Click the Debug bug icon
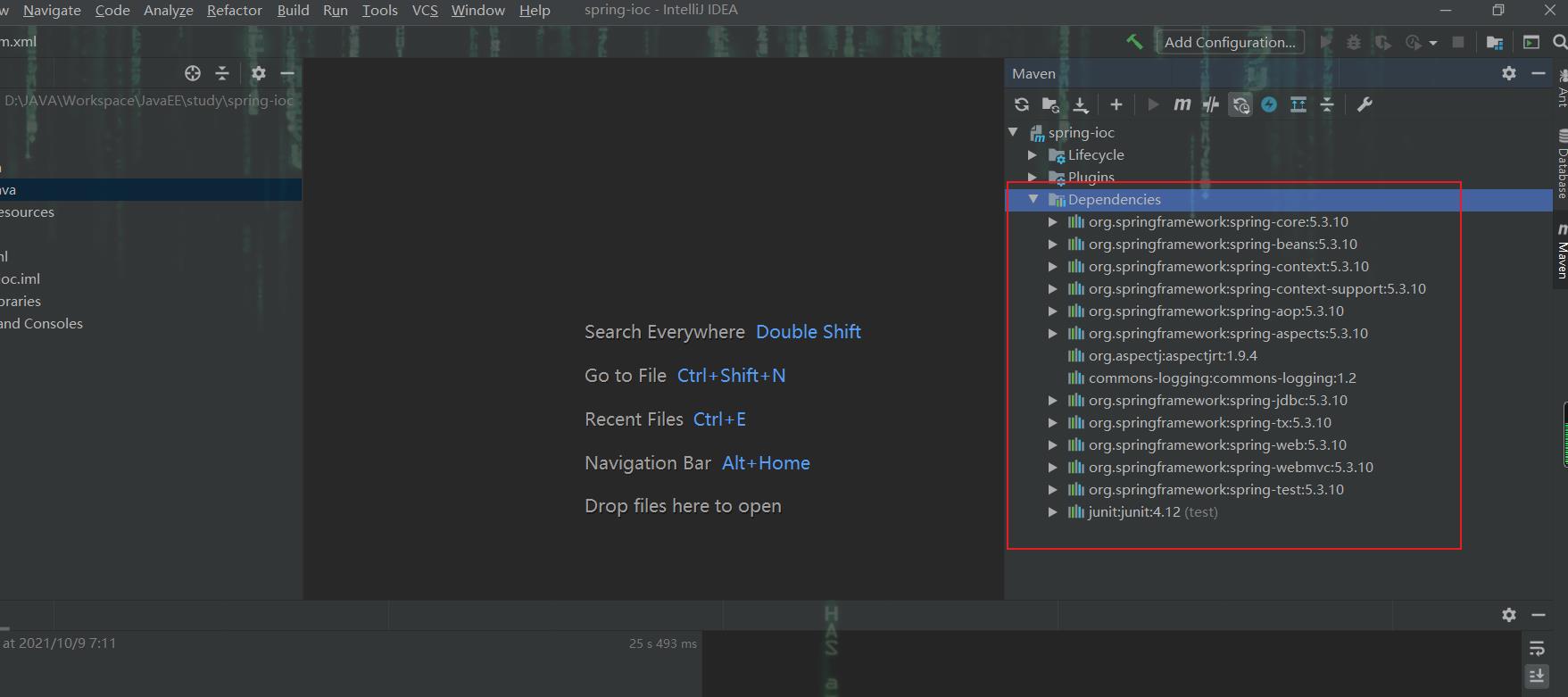1568x697 pixels. (x=1354, y=42)
